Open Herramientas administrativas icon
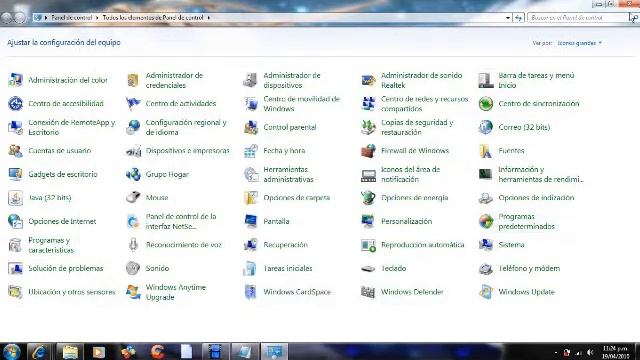The image size is (640, 360). click(251, 174)
